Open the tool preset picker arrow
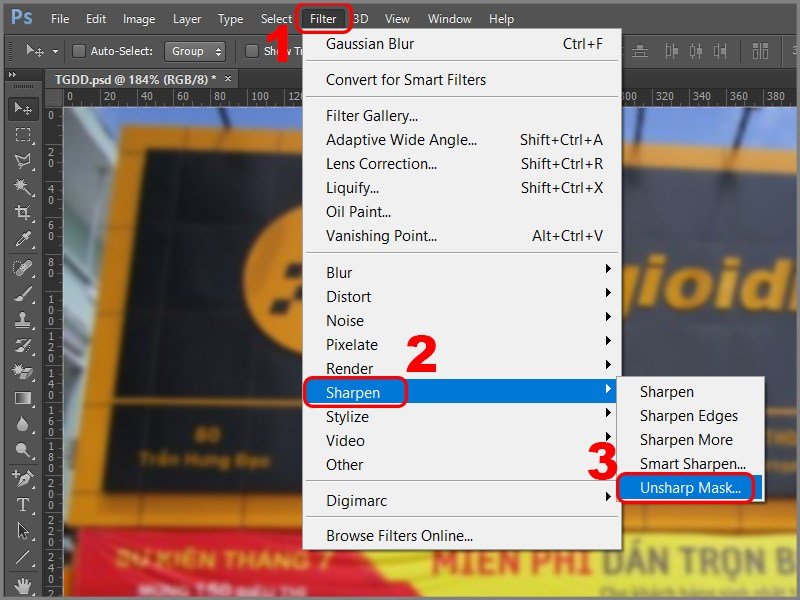The height and width of the screenshot is (600, 800). (x=55, y=52)
